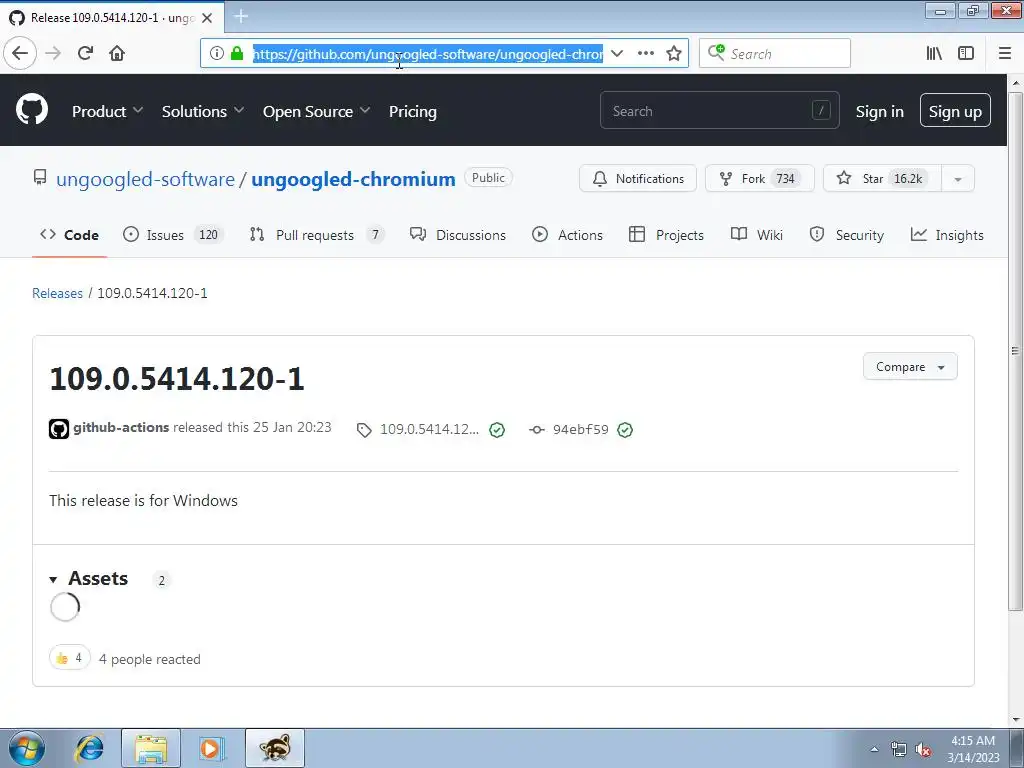
Task: Bookmark this page with star icon
Action: click(x=674, y=53)
